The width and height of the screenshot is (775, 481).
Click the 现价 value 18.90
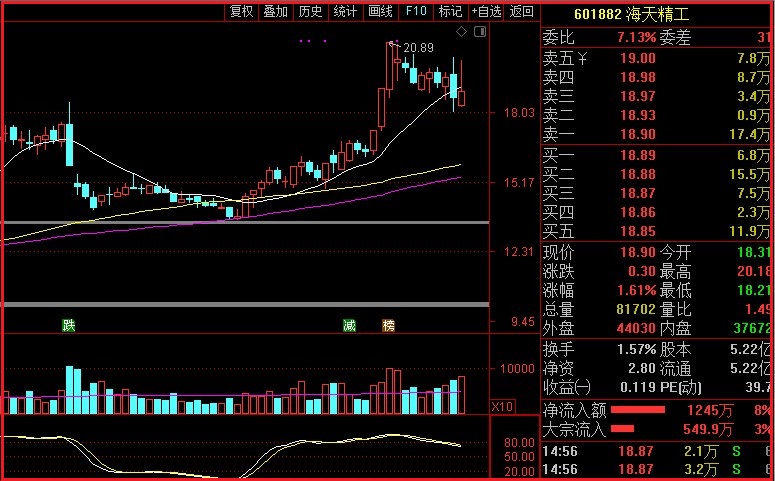pos(638,253)
